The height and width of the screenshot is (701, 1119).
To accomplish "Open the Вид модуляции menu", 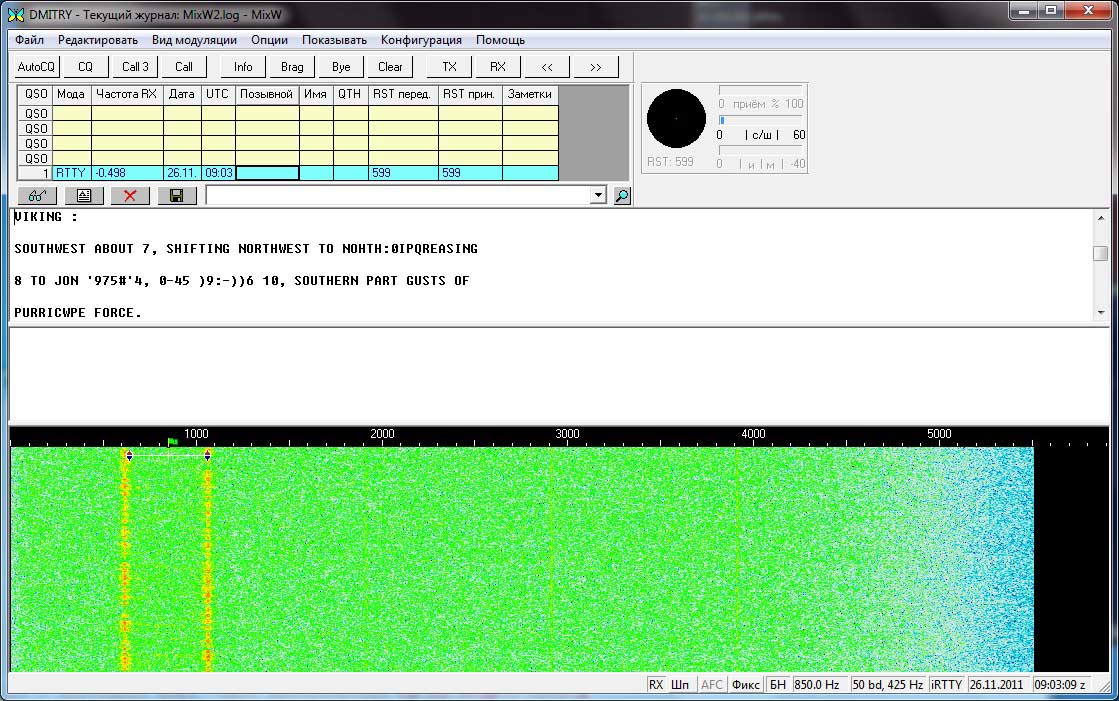I will [x=194, y=40].
